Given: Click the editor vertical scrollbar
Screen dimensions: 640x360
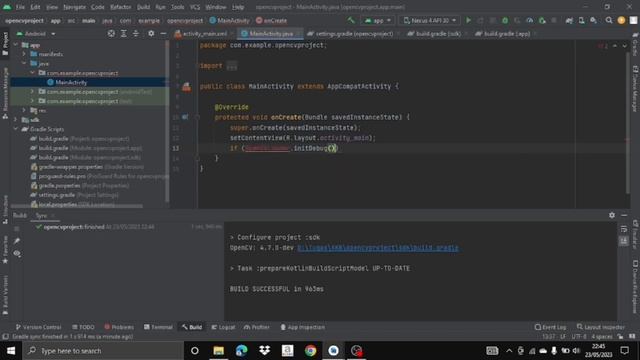Looking at the screenshot, I should [628, 122].
